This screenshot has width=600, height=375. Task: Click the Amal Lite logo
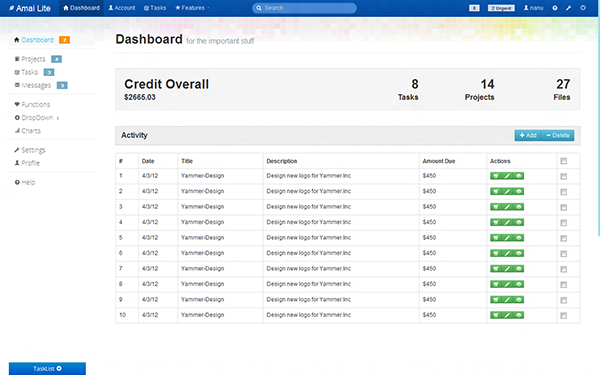point(30,8)
